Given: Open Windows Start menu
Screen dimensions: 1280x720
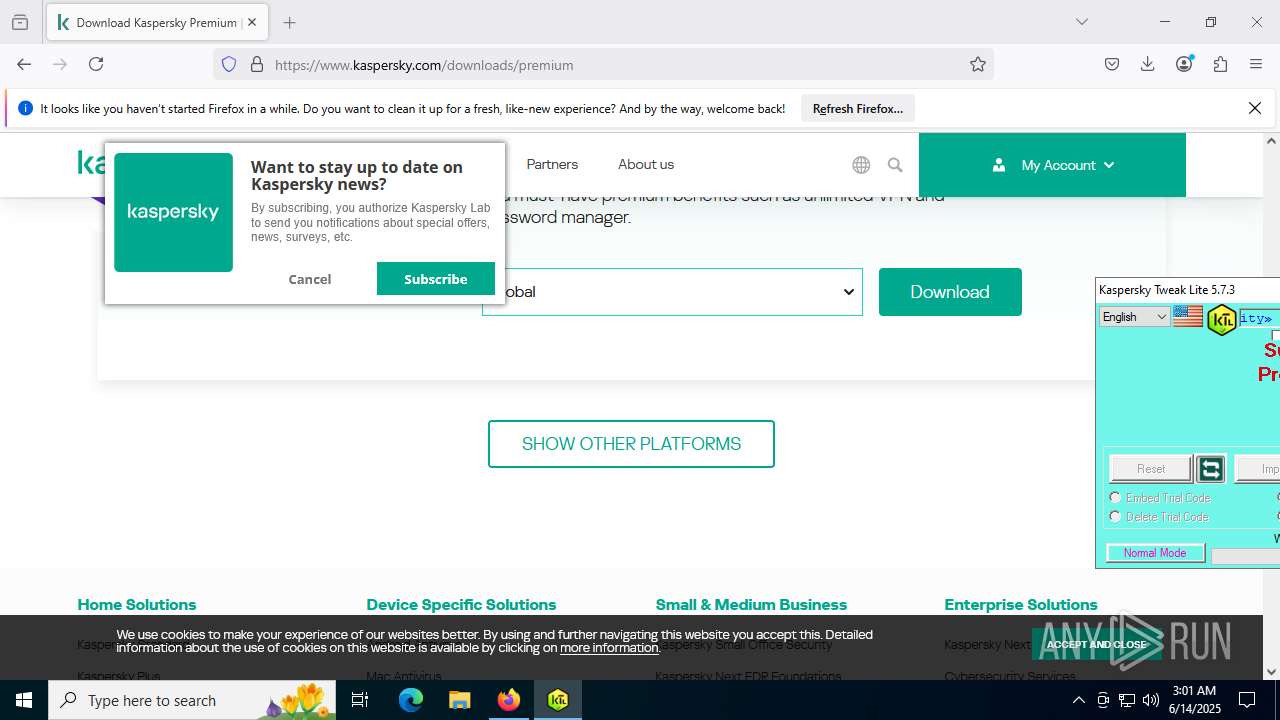Looking at the screenshot, I should [x=24, y=700].
